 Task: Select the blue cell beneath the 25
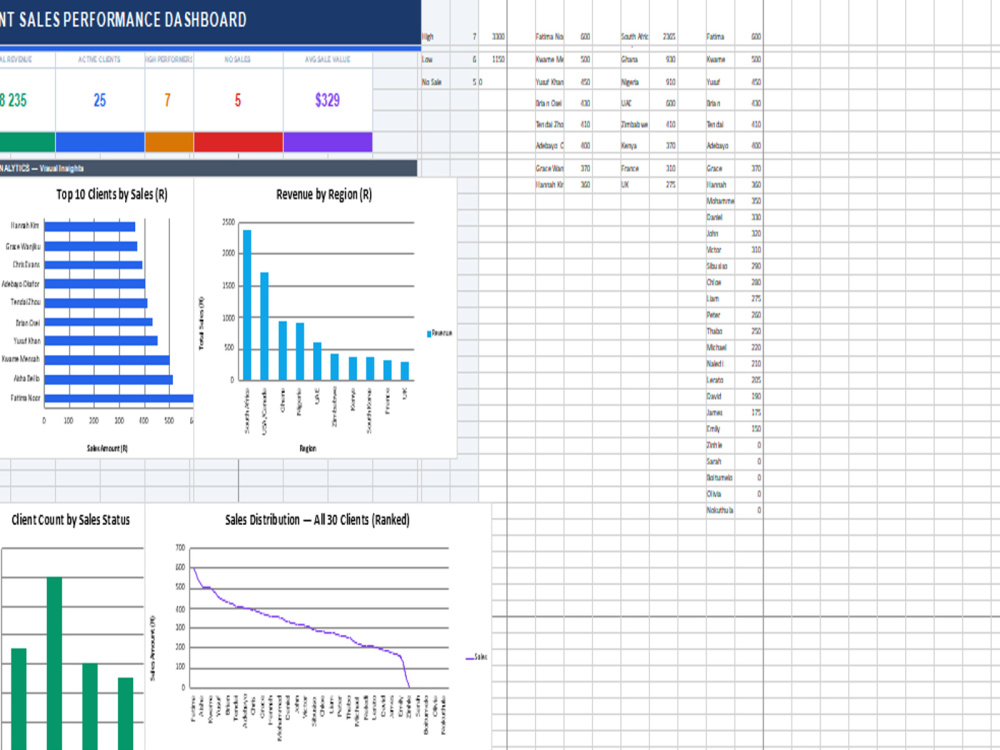[99, 142]
